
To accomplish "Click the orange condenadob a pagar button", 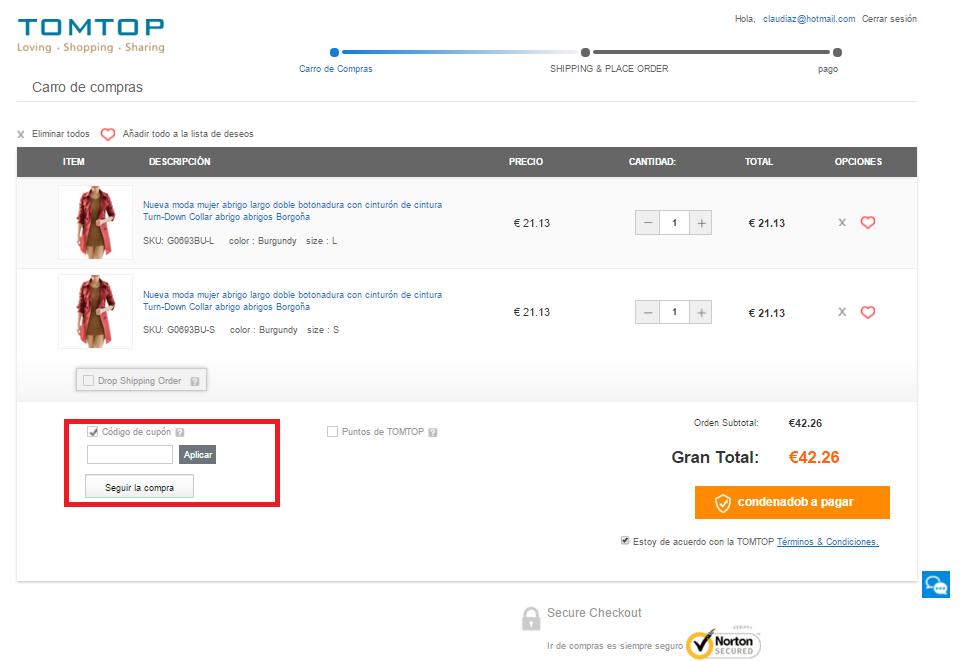I will click(x=792, y=502).
